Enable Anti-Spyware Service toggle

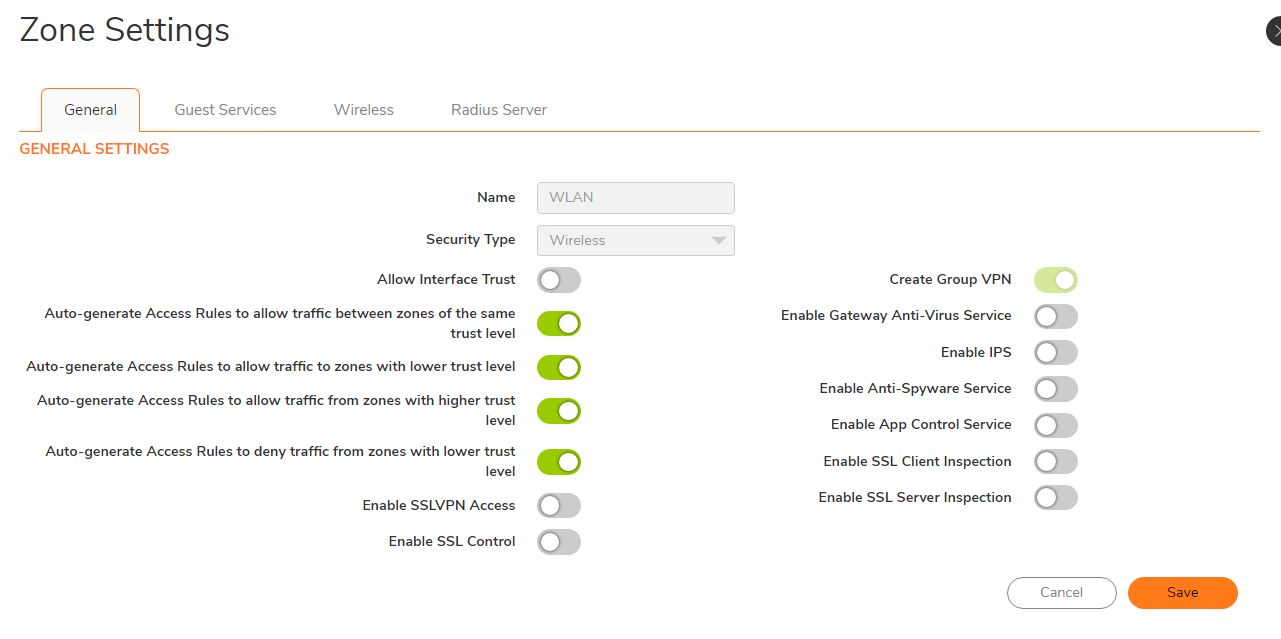click(1056, 389)
